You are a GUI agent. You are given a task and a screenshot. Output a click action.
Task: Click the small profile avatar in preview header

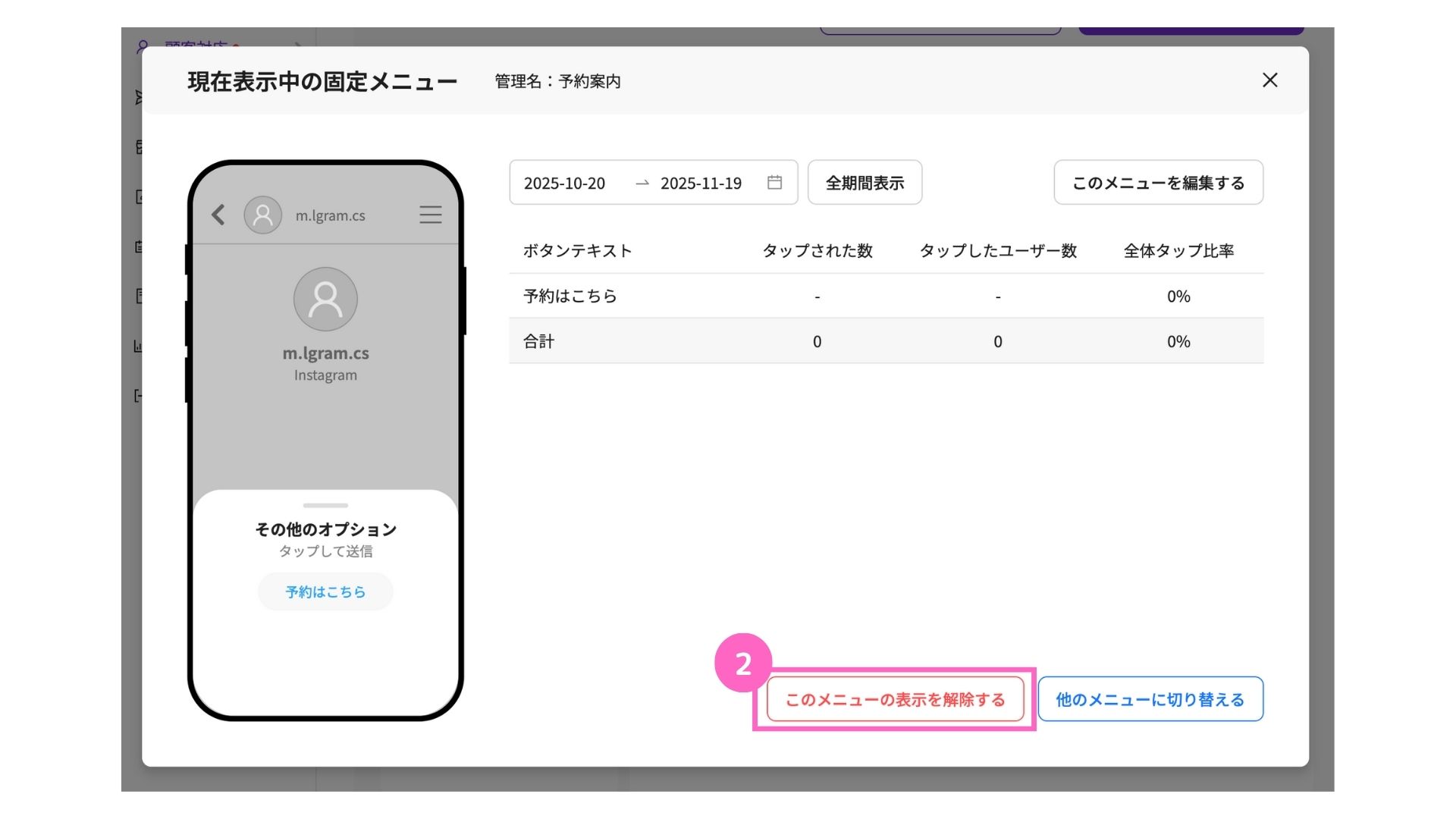[x=262, y=215]
